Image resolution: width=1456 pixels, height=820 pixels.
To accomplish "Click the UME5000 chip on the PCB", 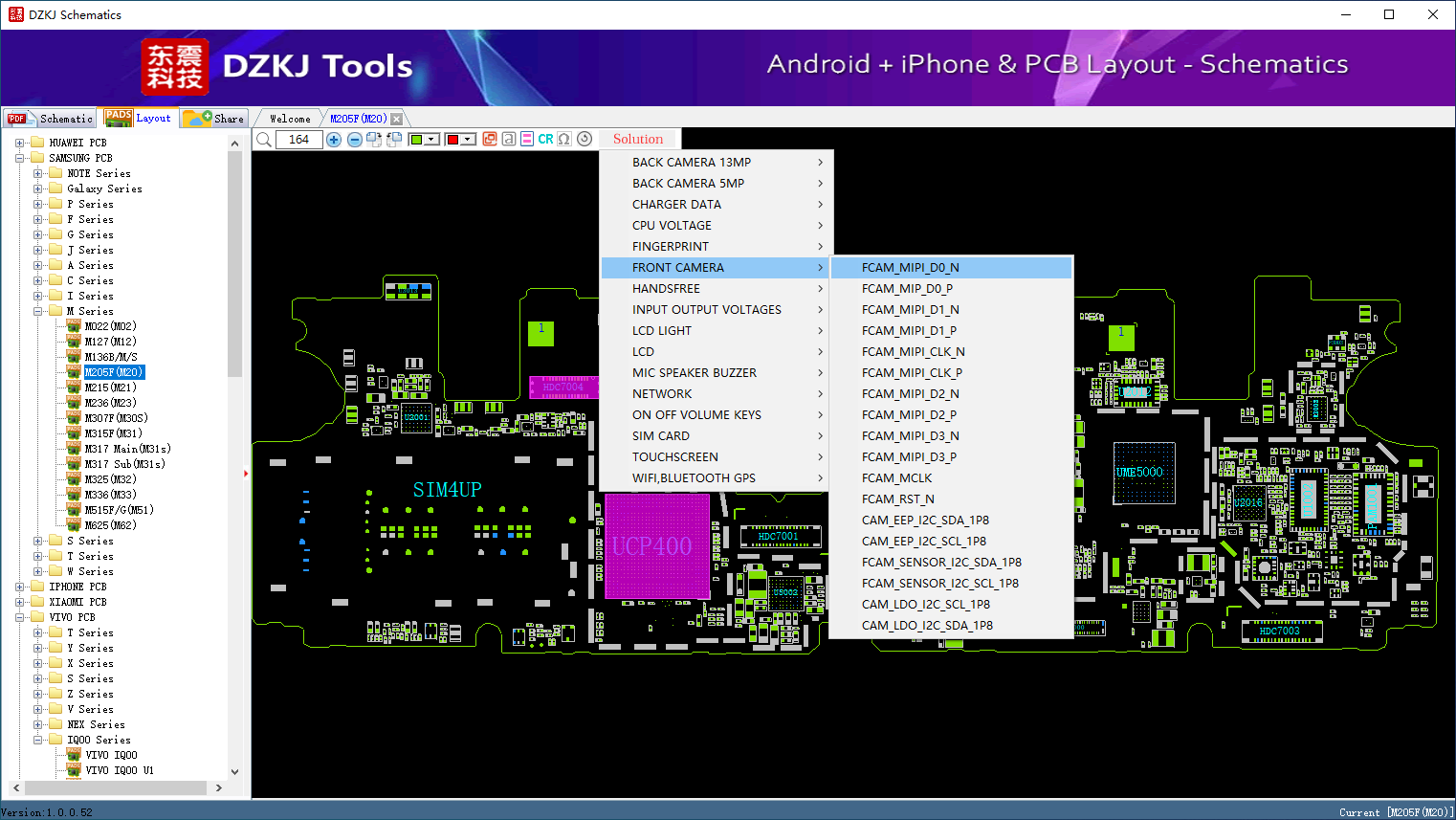I will 1144,473.
